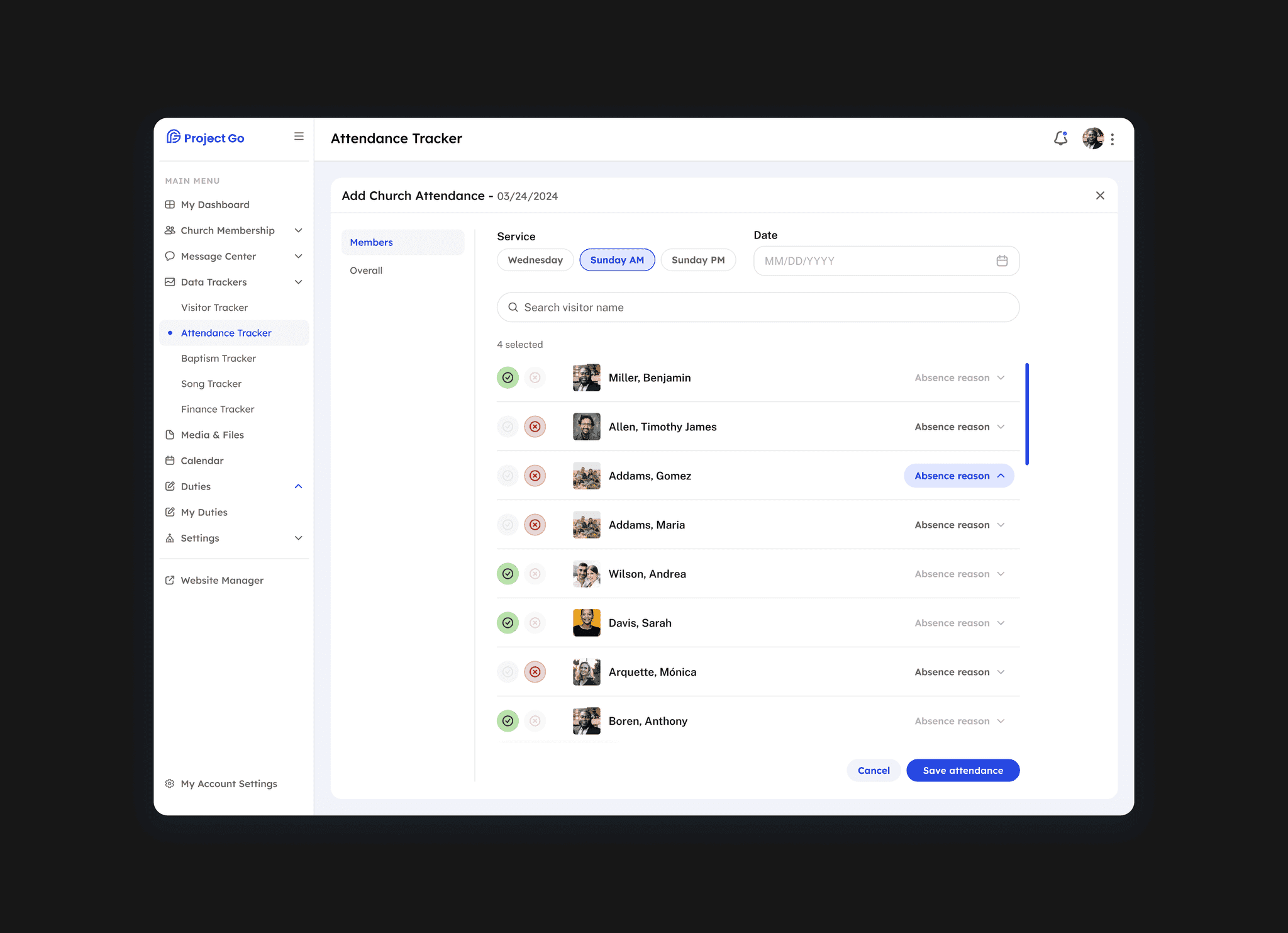Open Absence reason for Addams, Maria
The image size is (1288, 933).
point(959,525)
